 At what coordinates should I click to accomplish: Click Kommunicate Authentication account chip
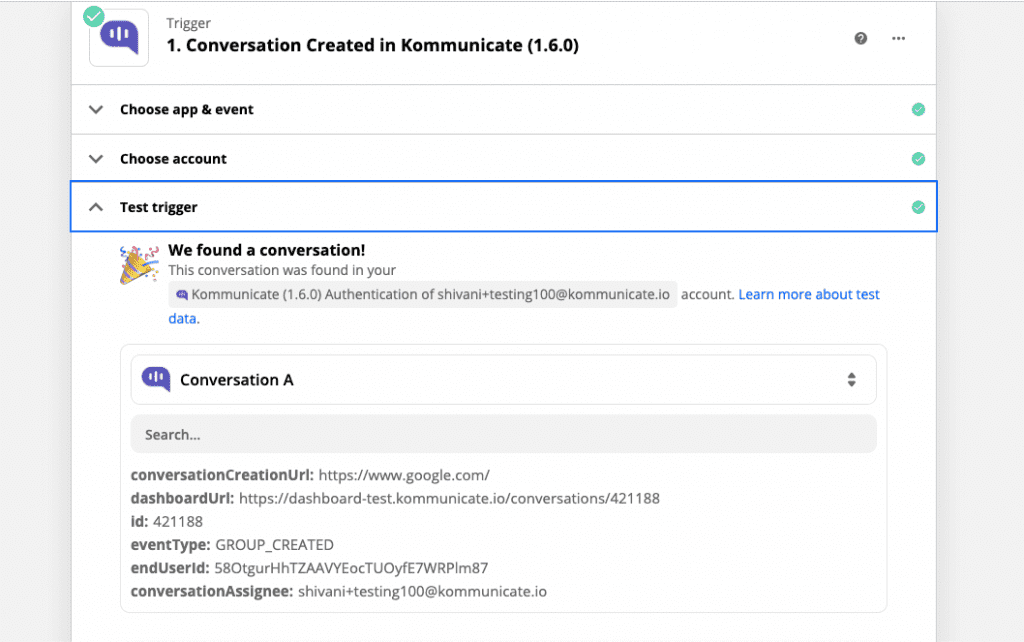pos(423,295)
